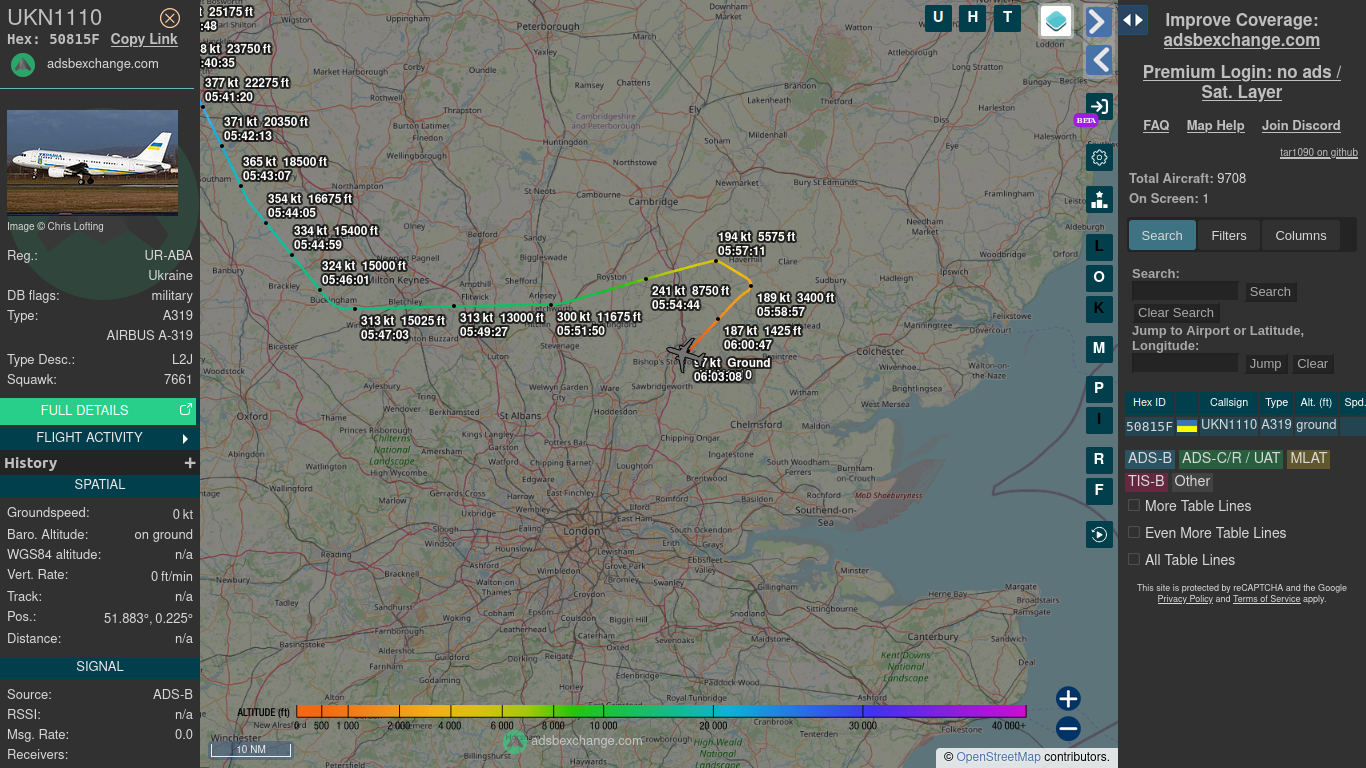The width and height of the screenshot is (1366, 768).
Task: Toggle the P map option button
Action: click(1099, 389)
